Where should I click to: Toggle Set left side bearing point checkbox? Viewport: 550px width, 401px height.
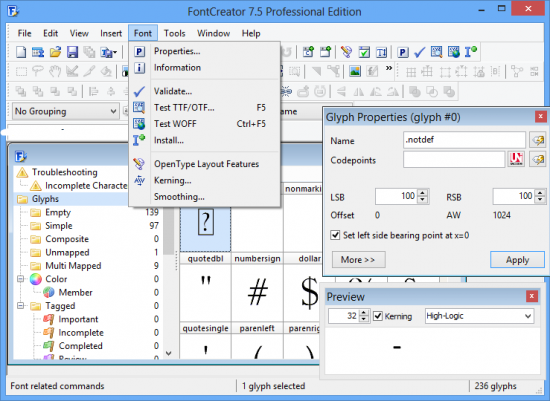[335, 235]
